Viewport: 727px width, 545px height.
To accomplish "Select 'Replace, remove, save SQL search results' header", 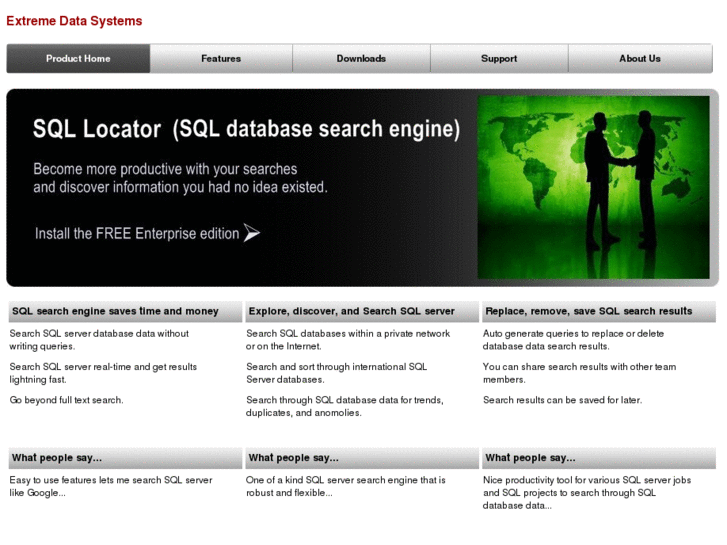I will [599, 311].
